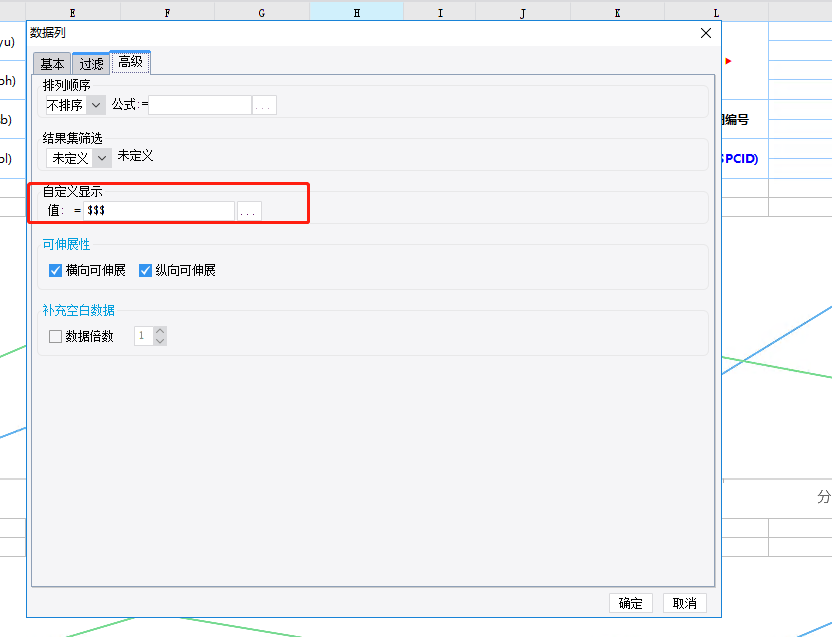Focus the custom display value field
832x637 pixels.
pos(159,211)
